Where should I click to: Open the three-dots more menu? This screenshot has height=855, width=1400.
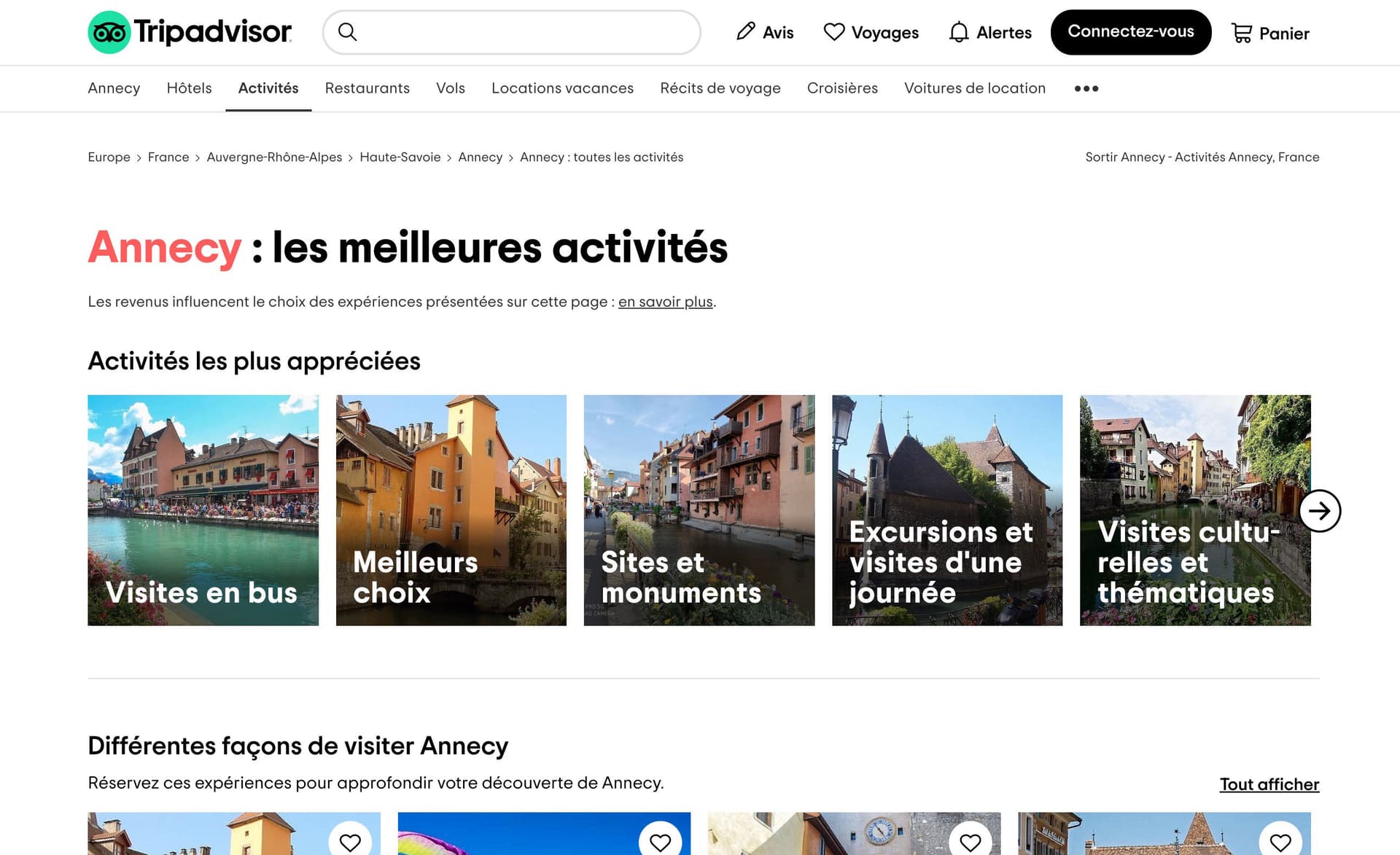pyautogui.click(x=1086, y=88)
